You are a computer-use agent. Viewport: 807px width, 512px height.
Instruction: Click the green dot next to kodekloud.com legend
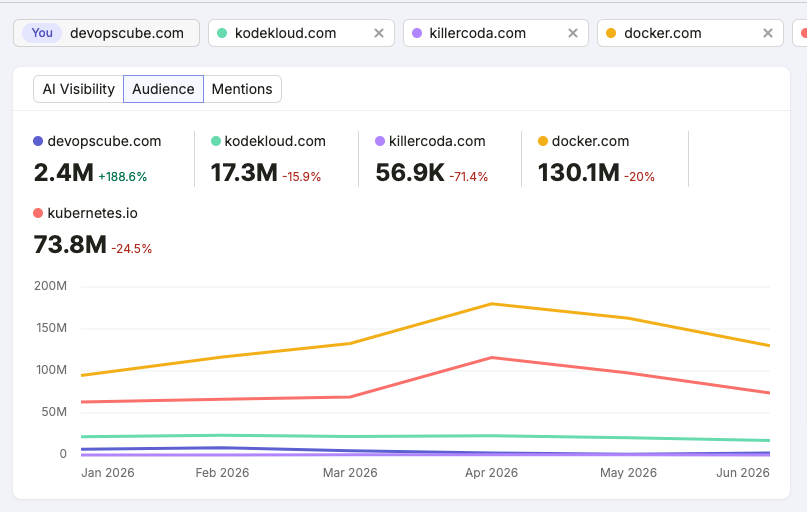coord(216,141)
